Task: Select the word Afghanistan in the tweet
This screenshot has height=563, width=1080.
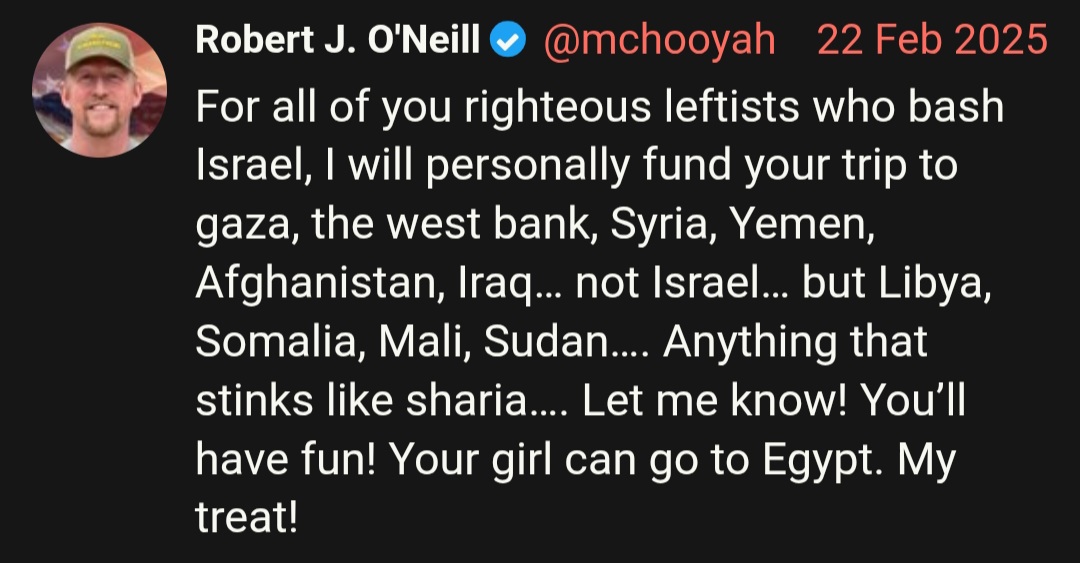Action: pos(315,285)
